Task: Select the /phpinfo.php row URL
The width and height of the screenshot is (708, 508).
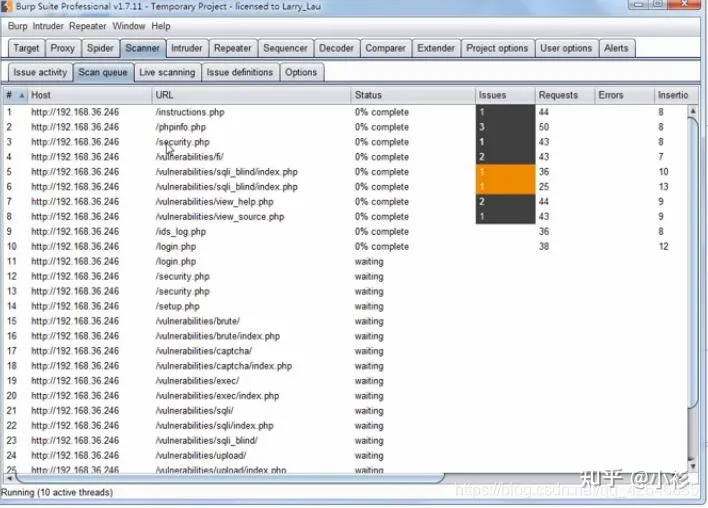Action: [181, 127]
